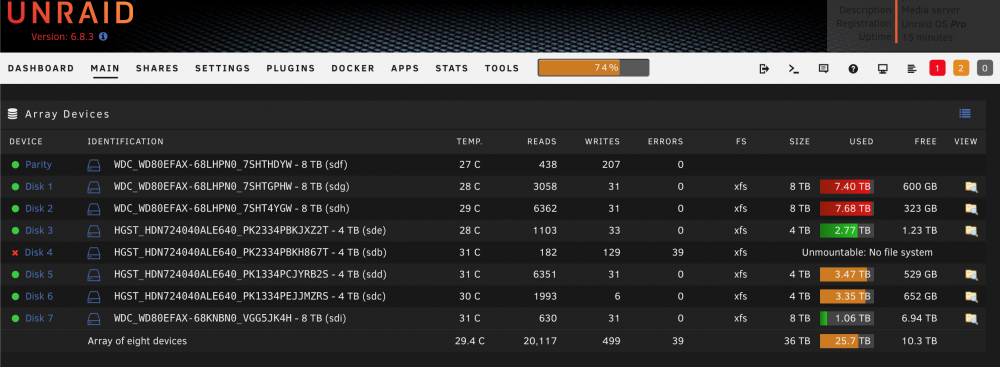Viewport: 1000px width, 367px height.
Task: Browse Disk 1 with View icon
Action: pos(971,187)
